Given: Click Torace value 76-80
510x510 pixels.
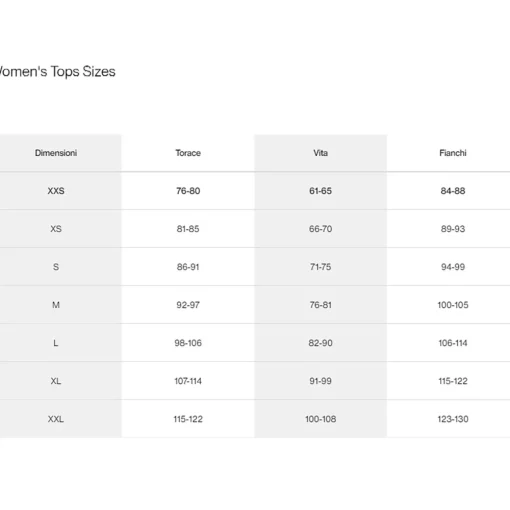Looking at the screenshot, I should pyautogui.click(x=188, y=191).
